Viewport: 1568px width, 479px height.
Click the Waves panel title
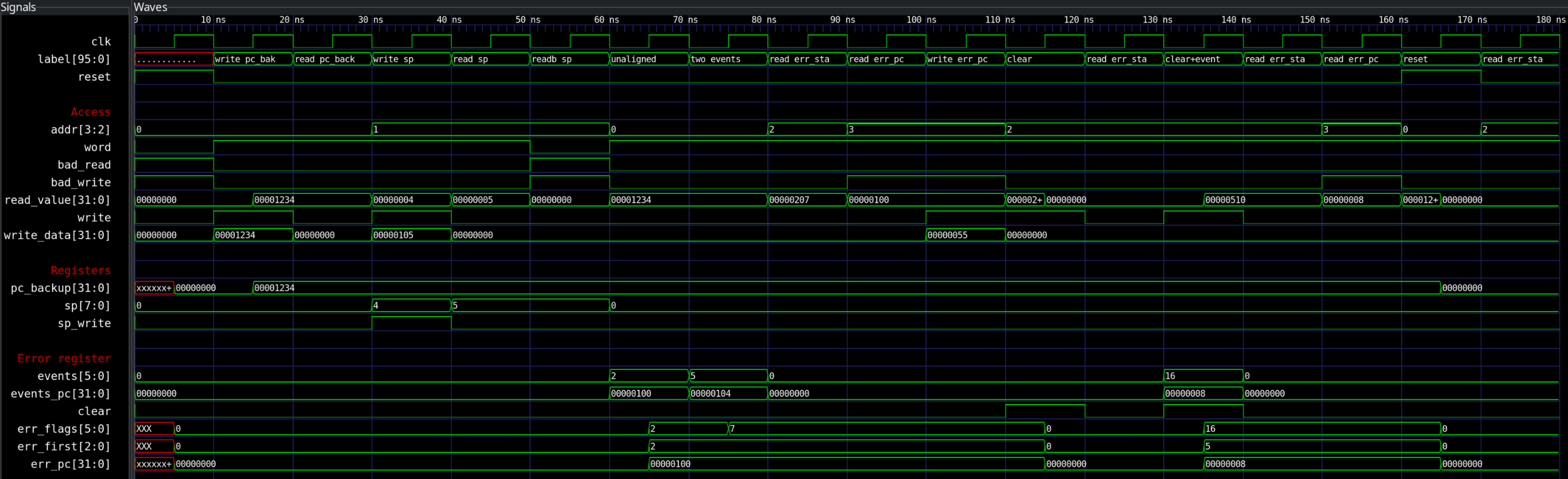(150, 7)
